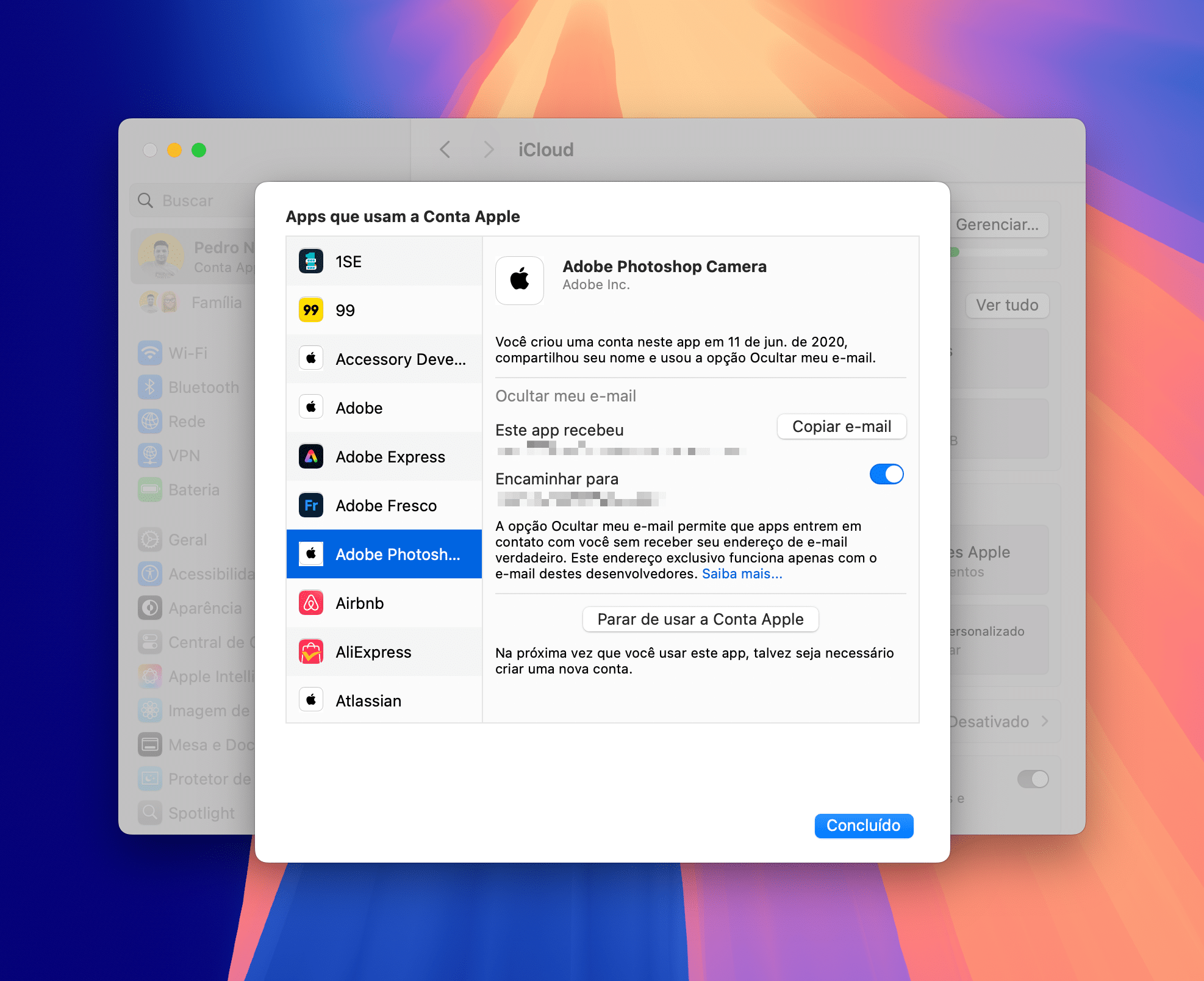Click the Família avatars icon
The height and width of the screenshot is (981, 1204).
point(160,302)
